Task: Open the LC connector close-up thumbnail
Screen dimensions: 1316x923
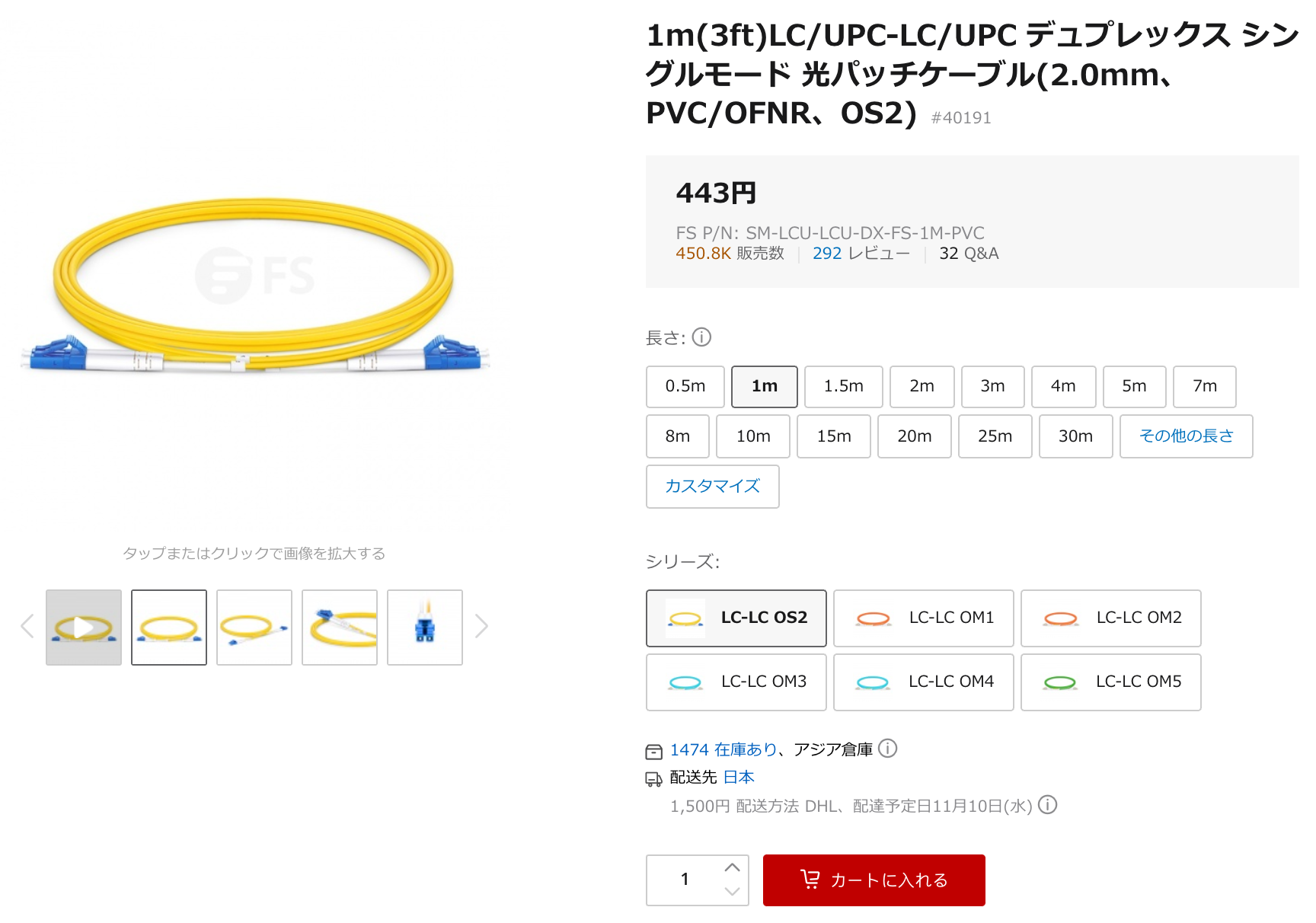Action: [x=425, y=628]
